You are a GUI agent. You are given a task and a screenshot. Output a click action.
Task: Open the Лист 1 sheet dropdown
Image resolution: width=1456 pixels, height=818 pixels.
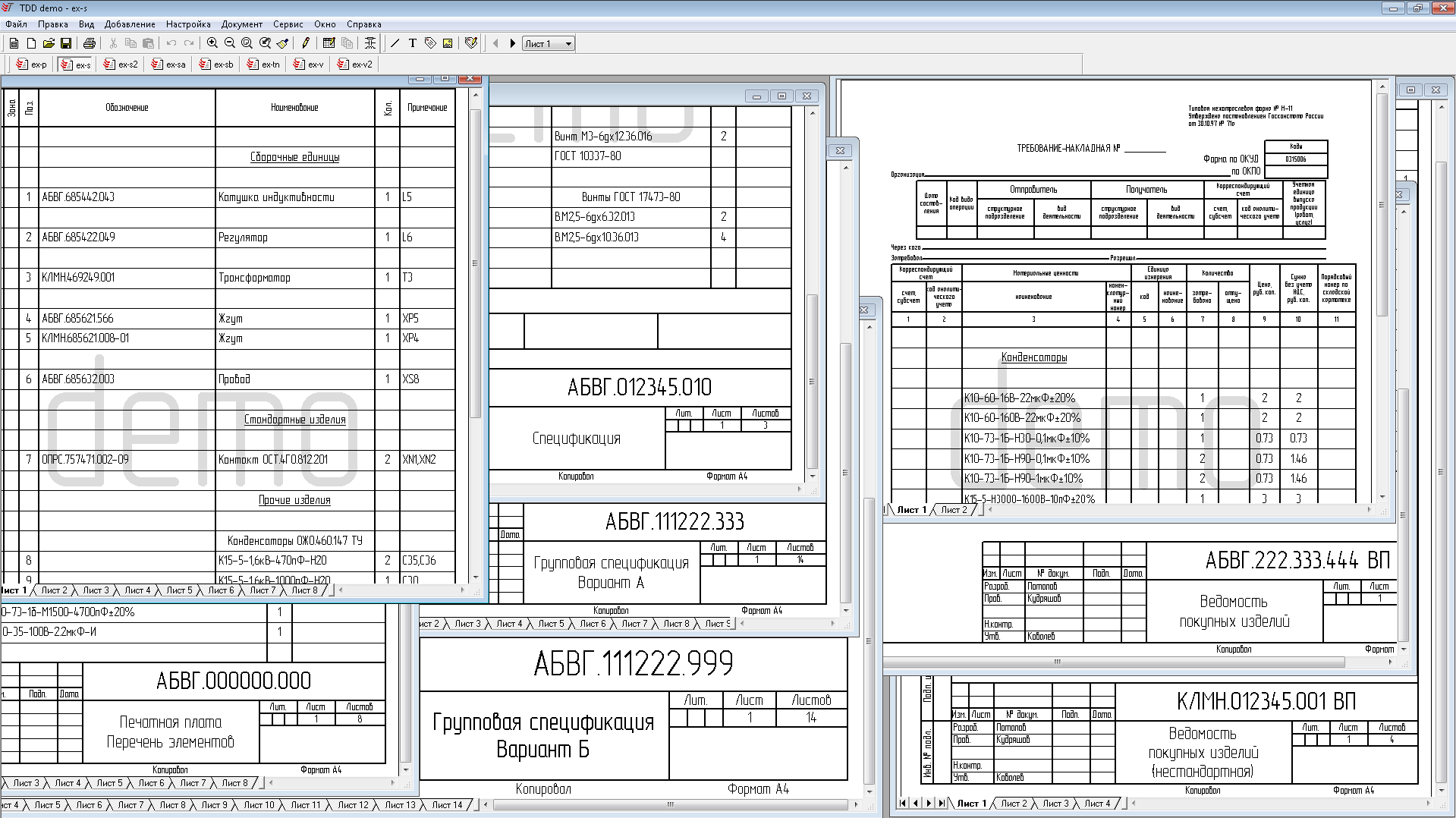point(549,43)
